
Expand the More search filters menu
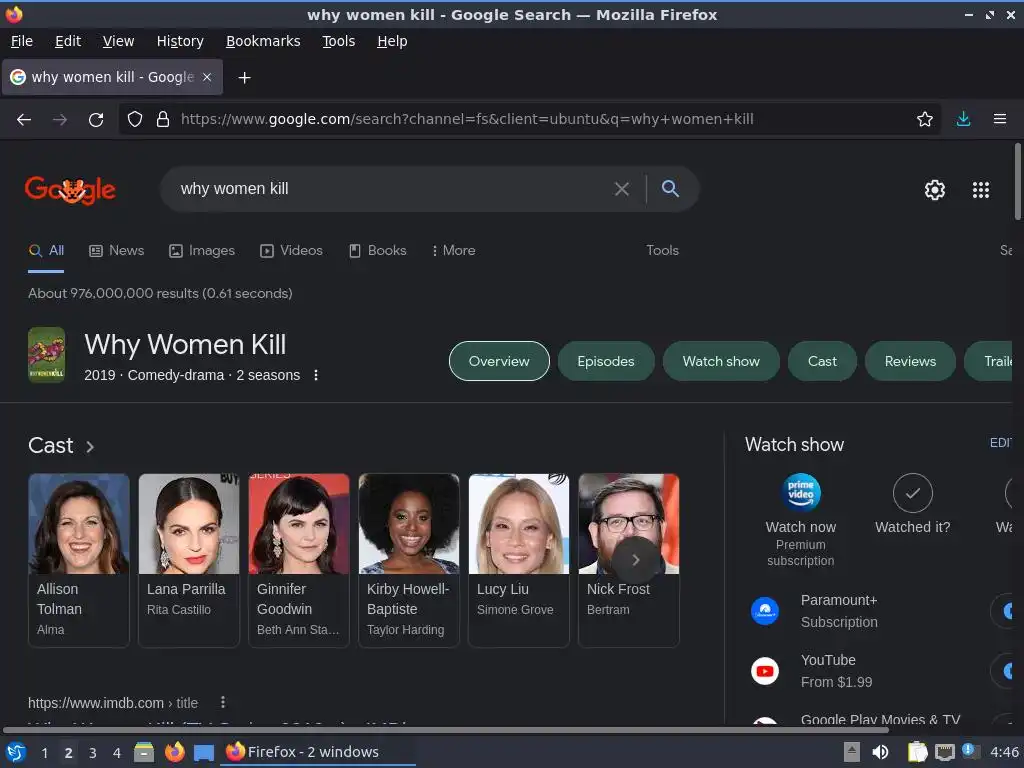pos(454,251)
